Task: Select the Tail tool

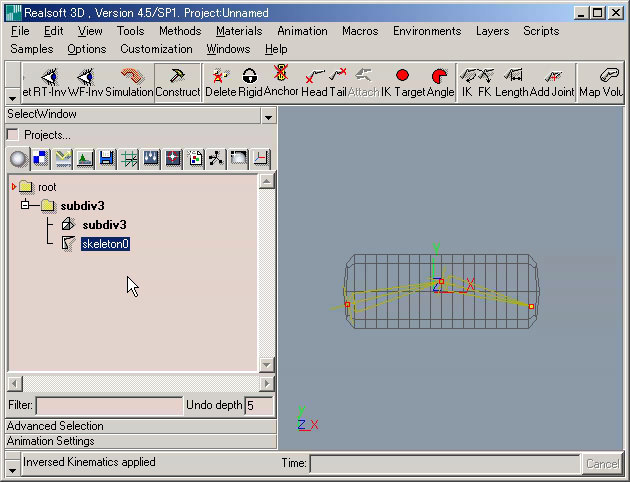Action: coord(338,82)
